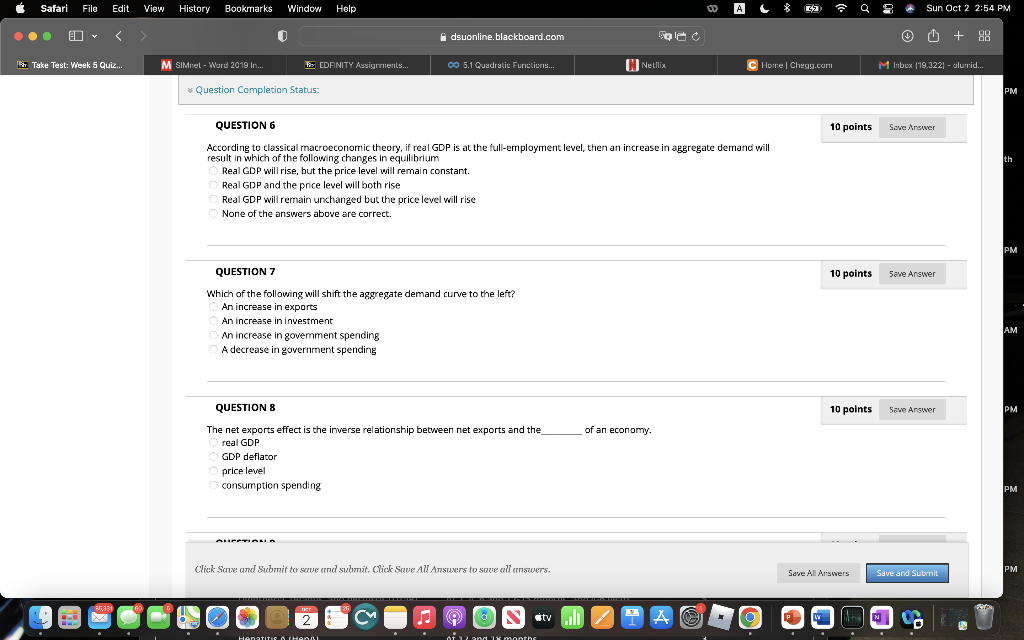Open System Preferences in the dock
Viewport: 1024px width, 640px height.
click(691, 616)
